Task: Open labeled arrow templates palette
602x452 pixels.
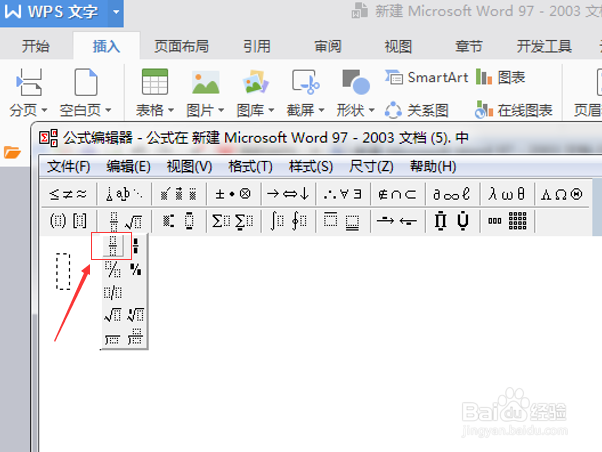Action: coord(397,221)
